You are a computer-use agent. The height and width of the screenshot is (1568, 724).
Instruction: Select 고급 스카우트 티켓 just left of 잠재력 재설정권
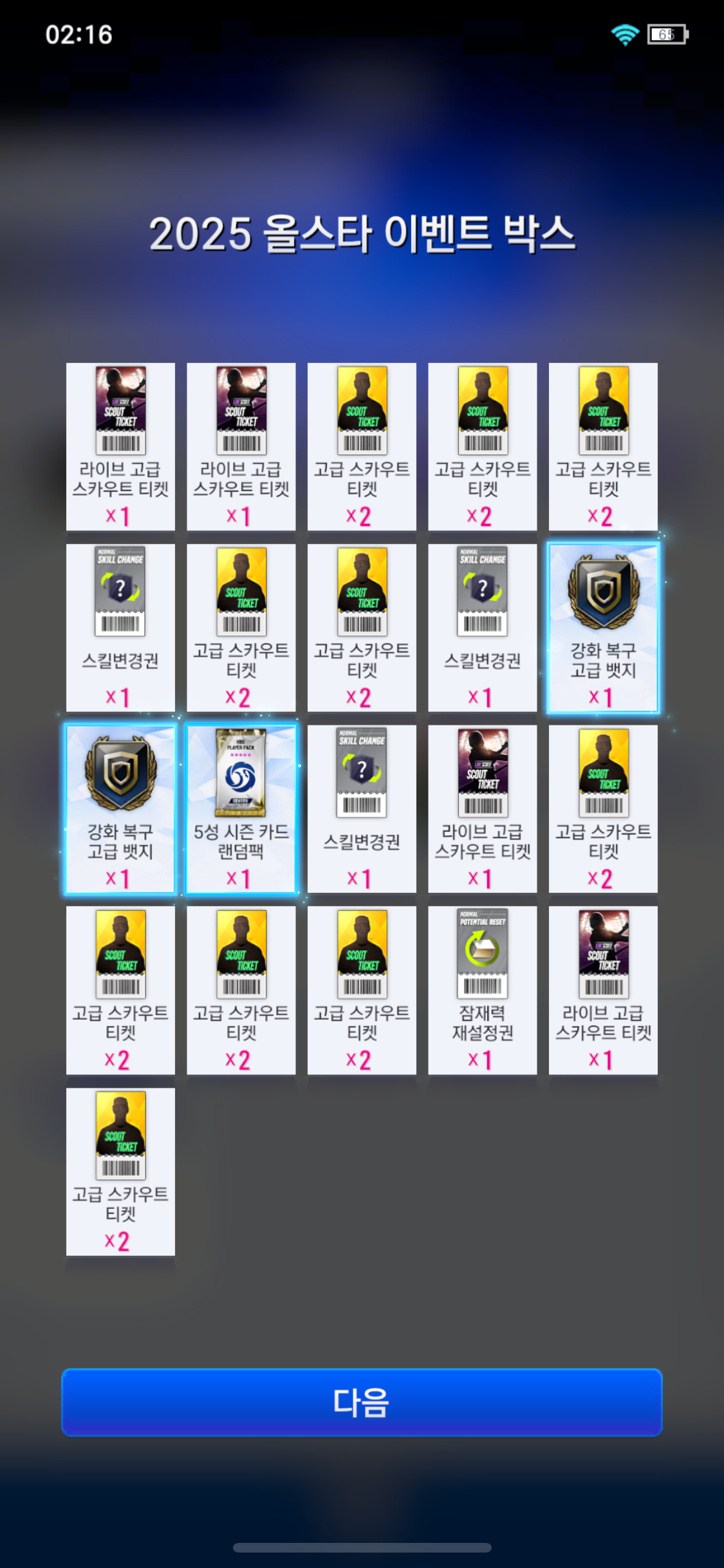click(x=362, y=990)
